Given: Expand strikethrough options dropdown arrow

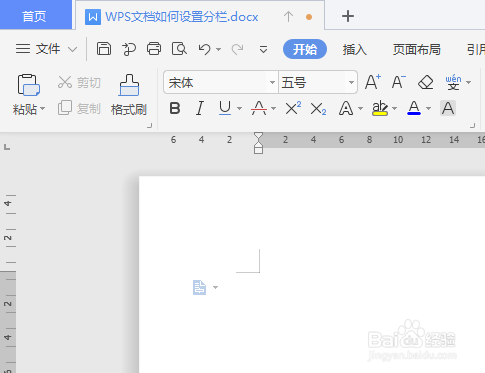Looking at the screenshot, I should [274, 108].
